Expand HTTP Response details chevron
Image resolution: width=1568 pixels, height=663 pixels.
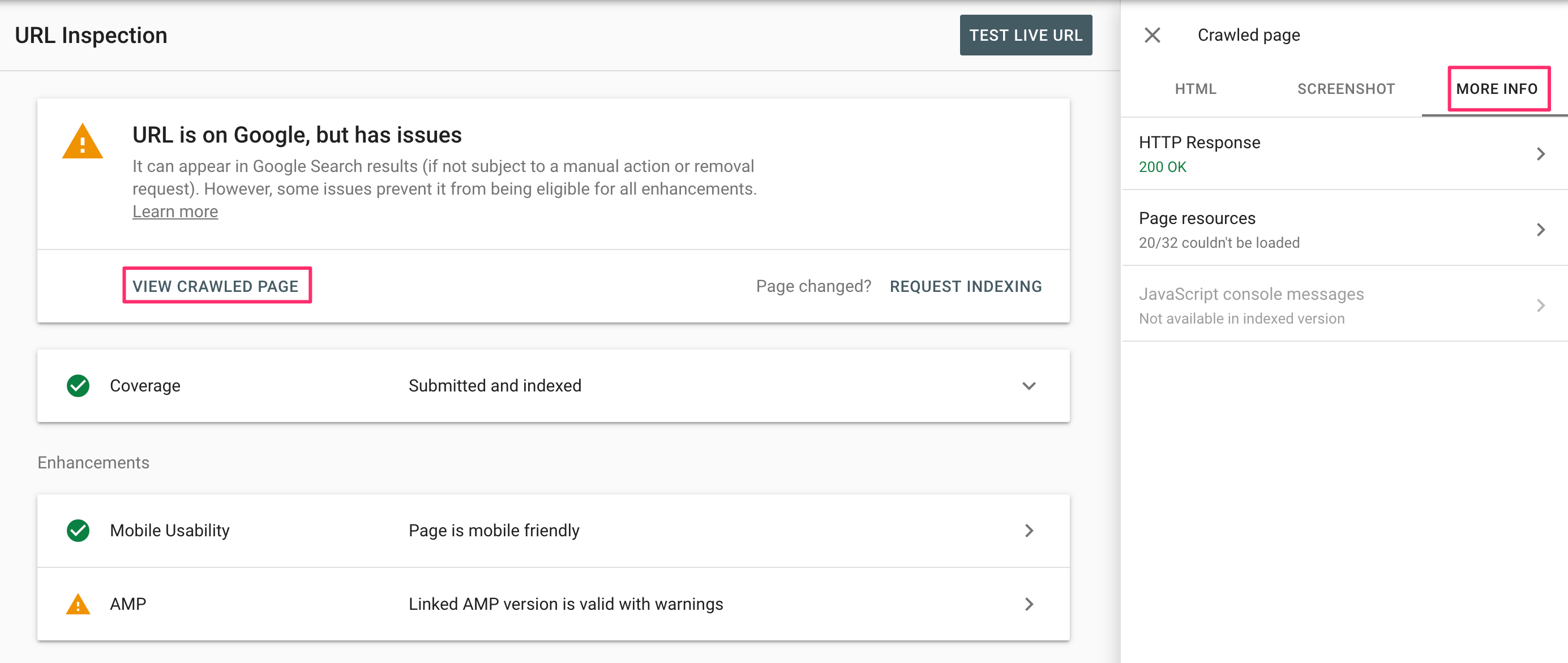[1540, 154]
